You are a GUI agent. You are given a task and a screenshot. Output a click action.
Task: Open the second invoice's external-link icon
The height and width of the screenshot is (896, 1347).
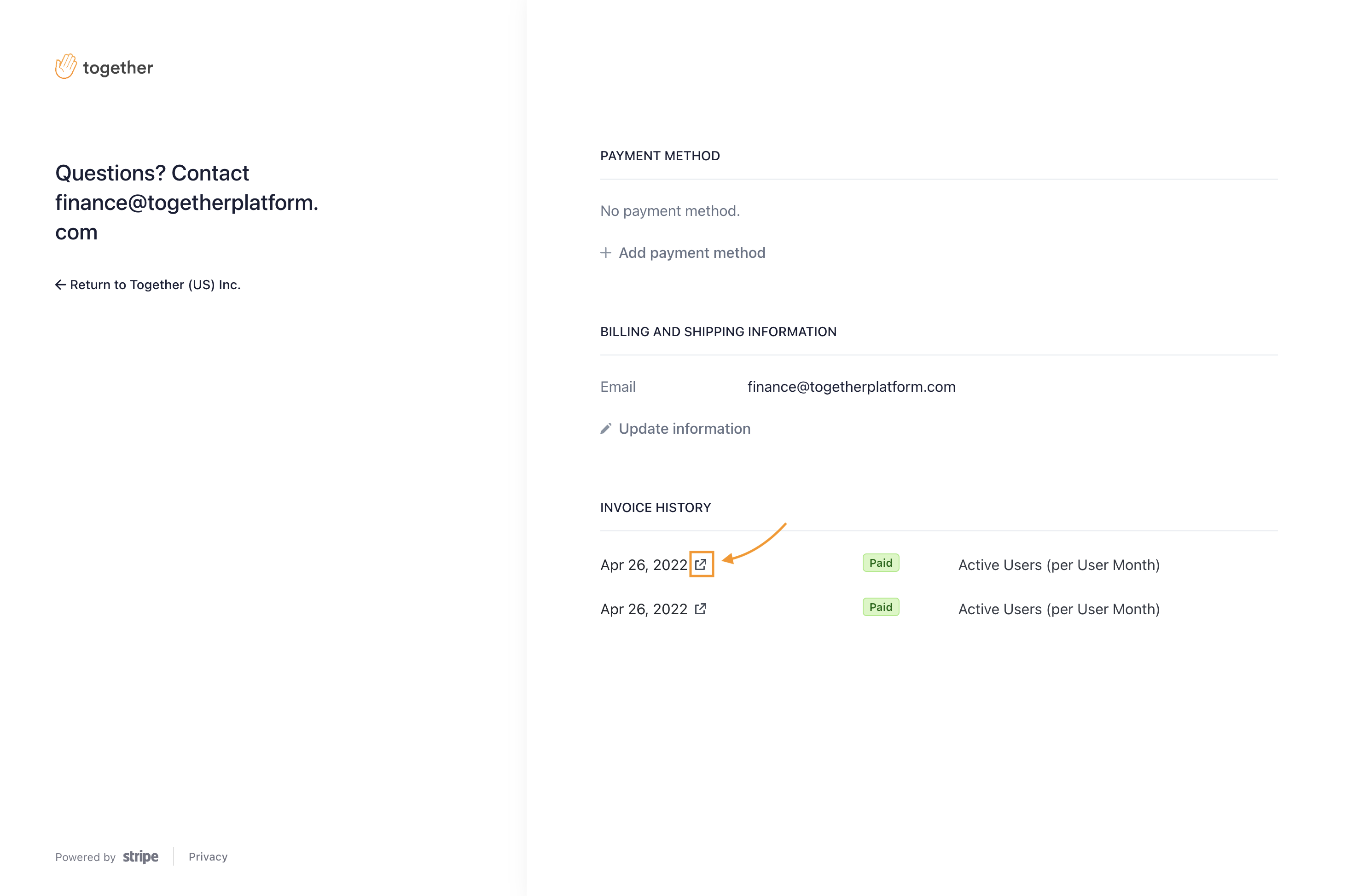coord(701,609)
